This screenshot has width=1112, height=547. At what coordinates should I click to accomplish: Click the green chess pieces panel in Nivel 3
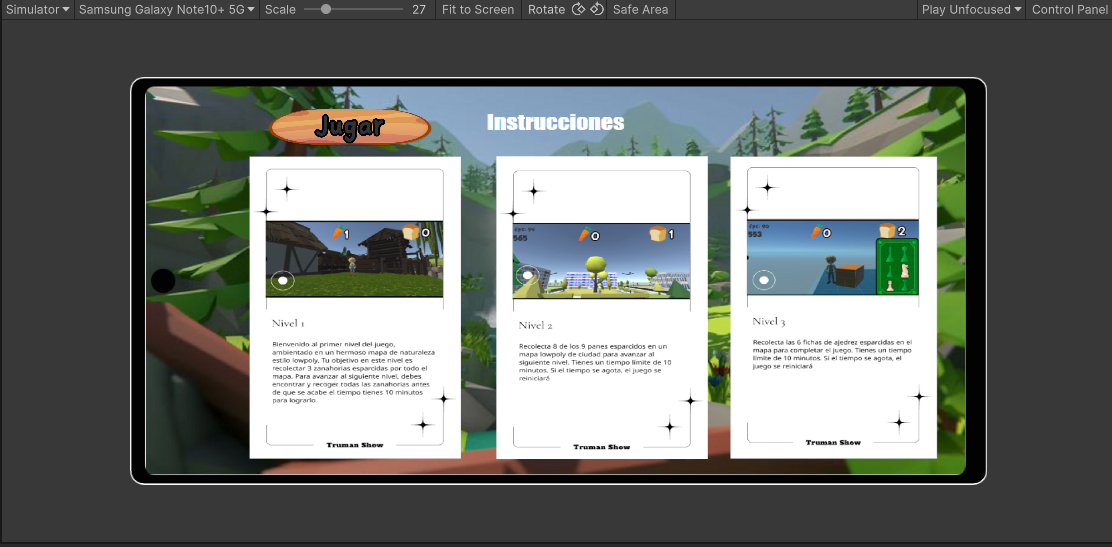[897, 267]
